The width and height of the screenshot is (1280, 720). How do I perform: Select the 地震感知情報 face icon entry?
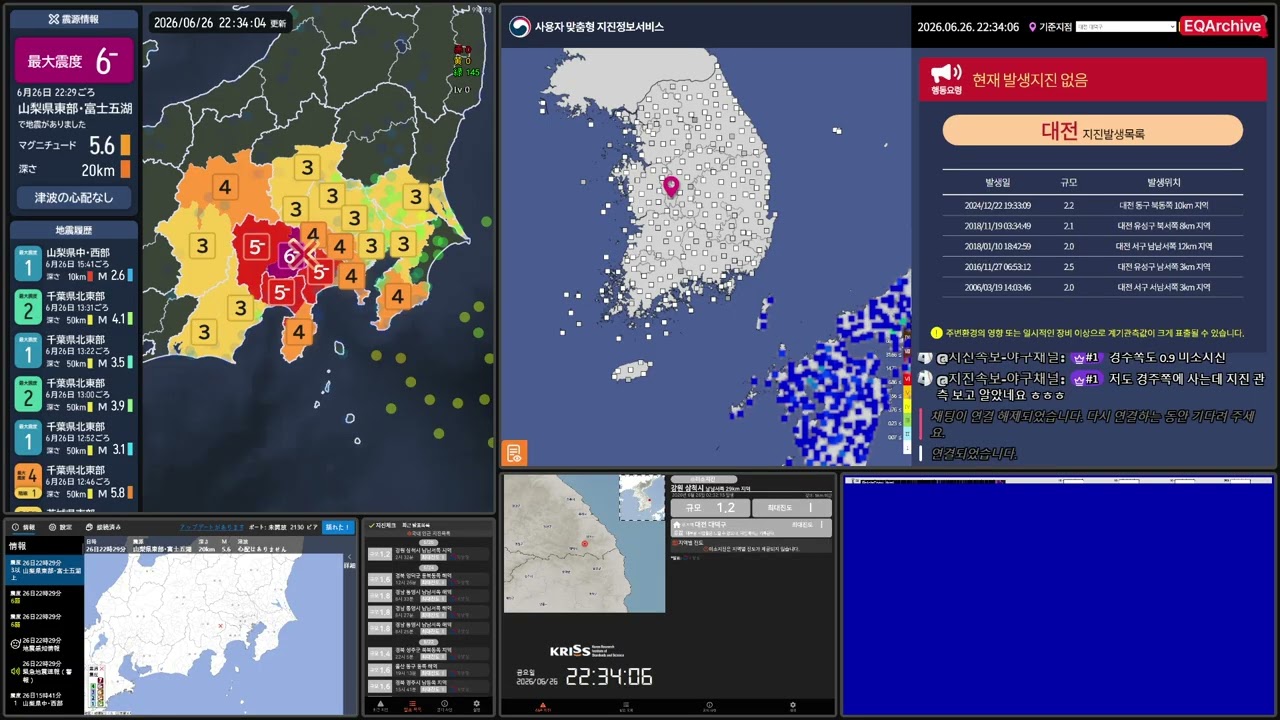pos(44,645)
